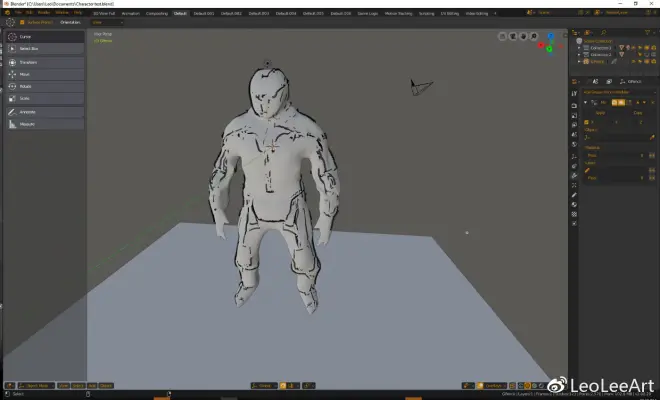
Task: Click the green Y axis gizmo ball
Action: [549, 50]
